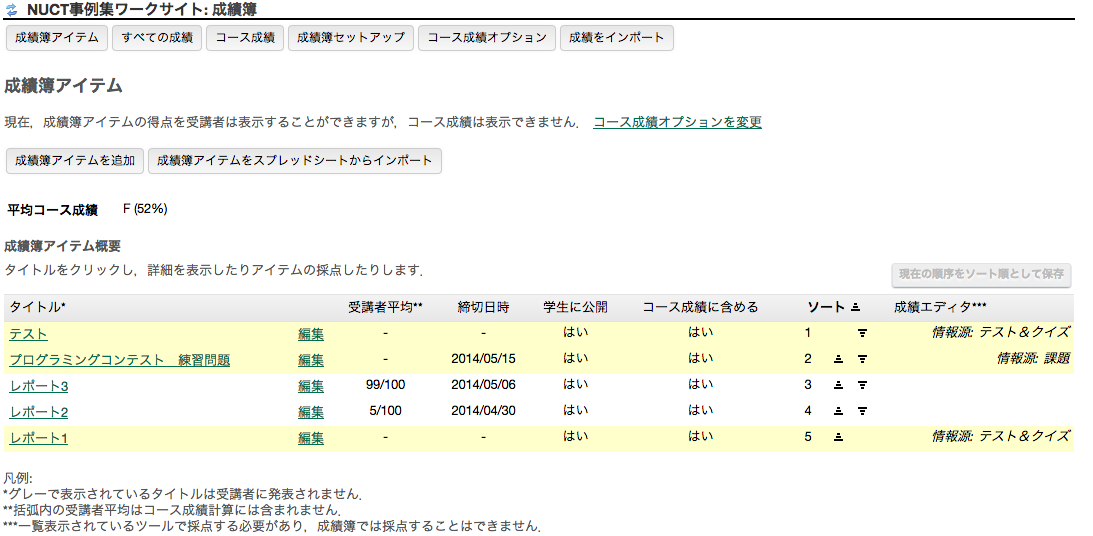Move レポート2 up using sort arrow
The image size is (1093, 536).
click(839, 411)
